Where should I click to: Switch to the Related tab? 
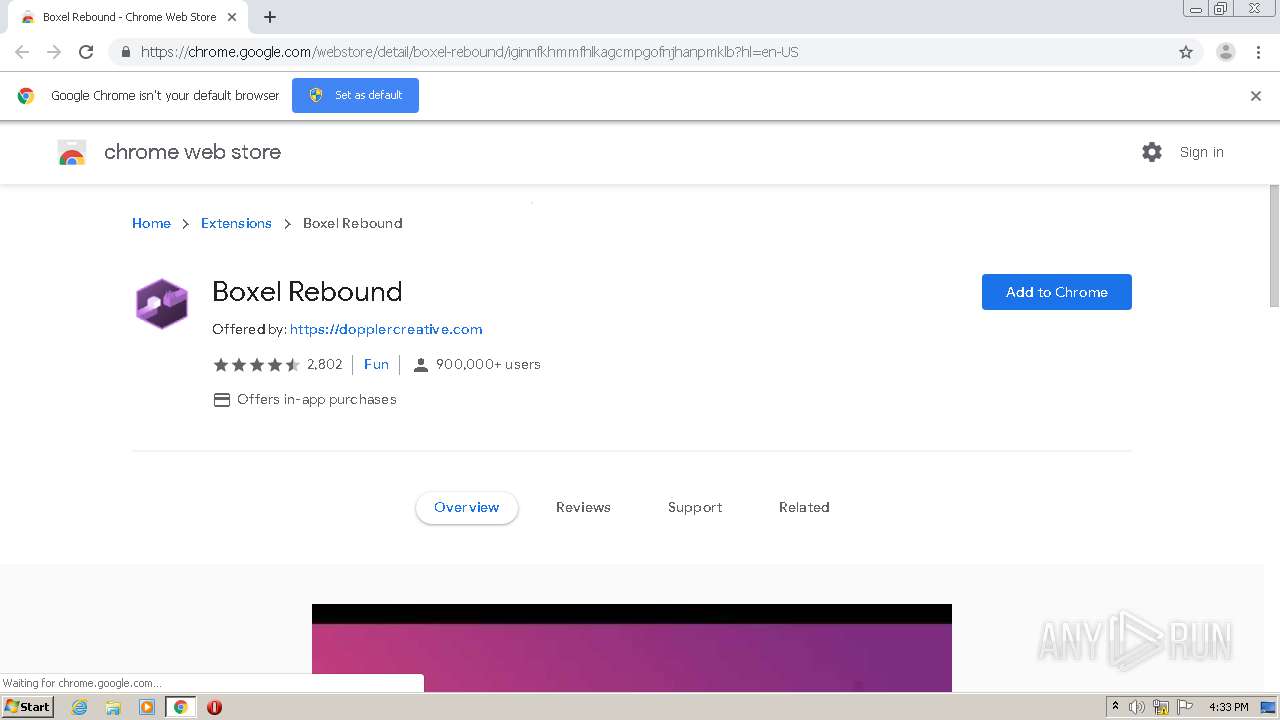click(804, 507)
